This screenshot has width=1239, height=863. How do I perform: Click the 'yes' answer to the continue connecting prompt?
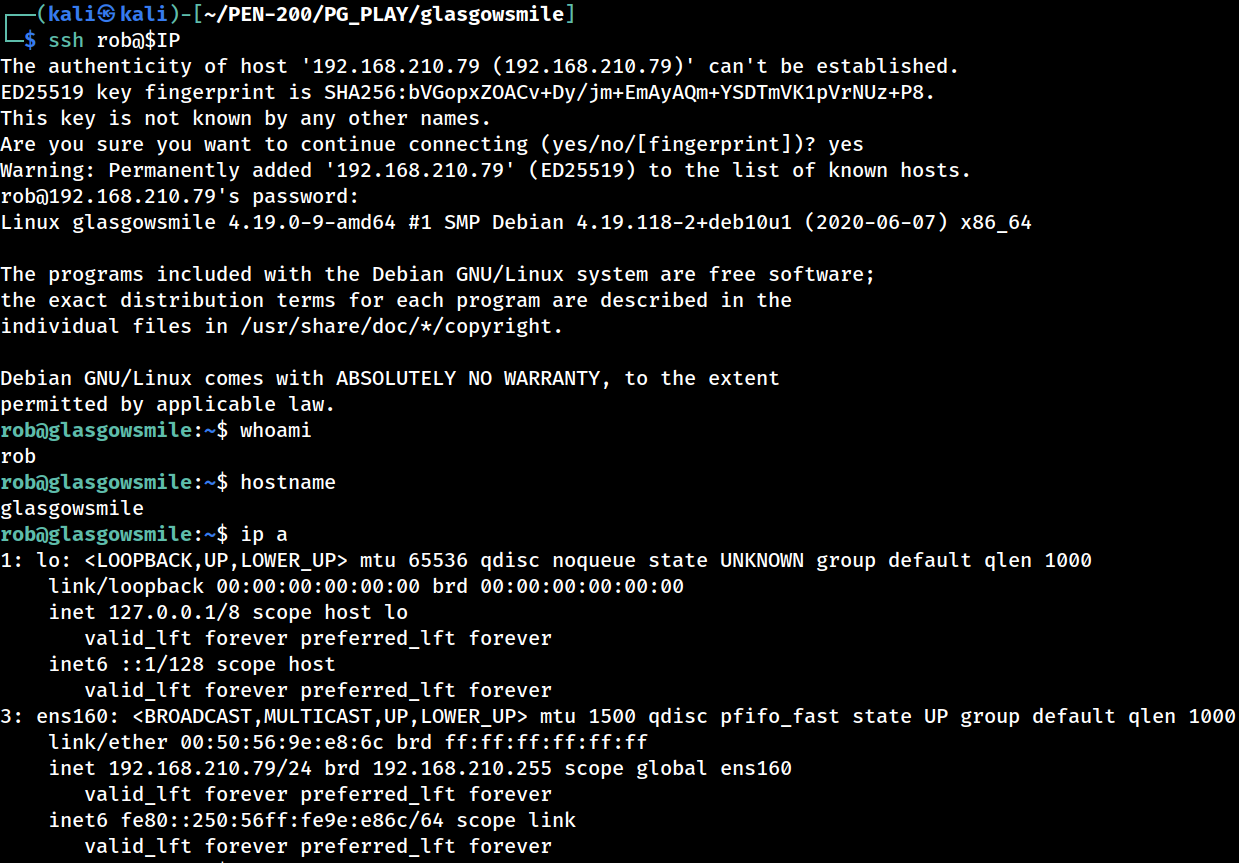coord(846,145)
